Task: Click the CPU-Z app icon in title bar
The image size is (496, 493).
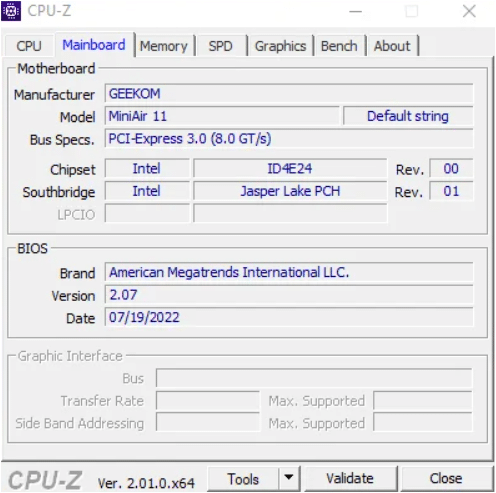Action: point(11,11)
